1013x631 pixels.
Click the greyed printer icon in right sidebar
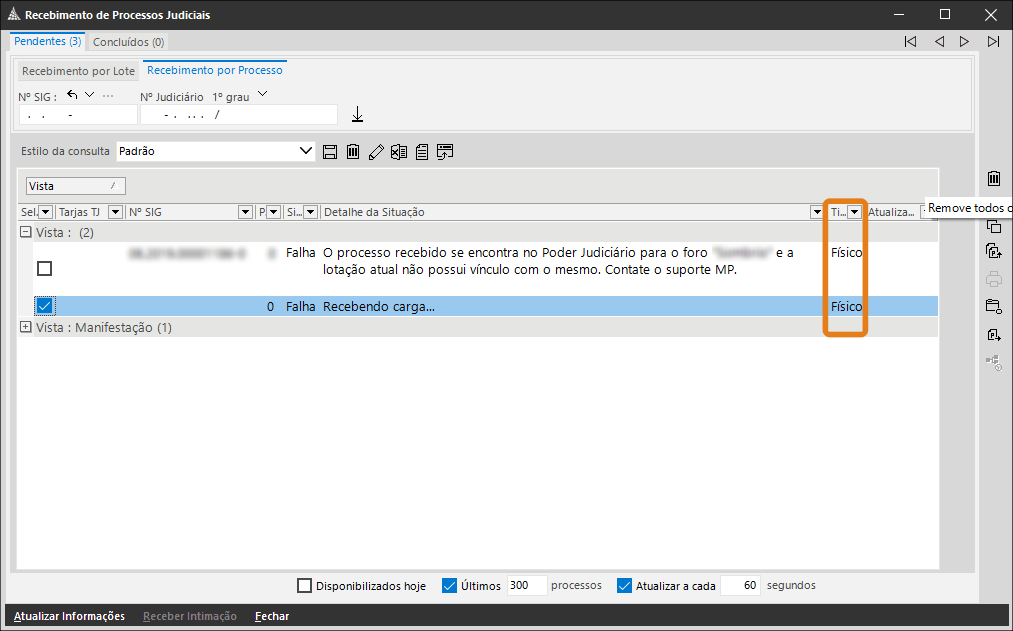[994, 279]
